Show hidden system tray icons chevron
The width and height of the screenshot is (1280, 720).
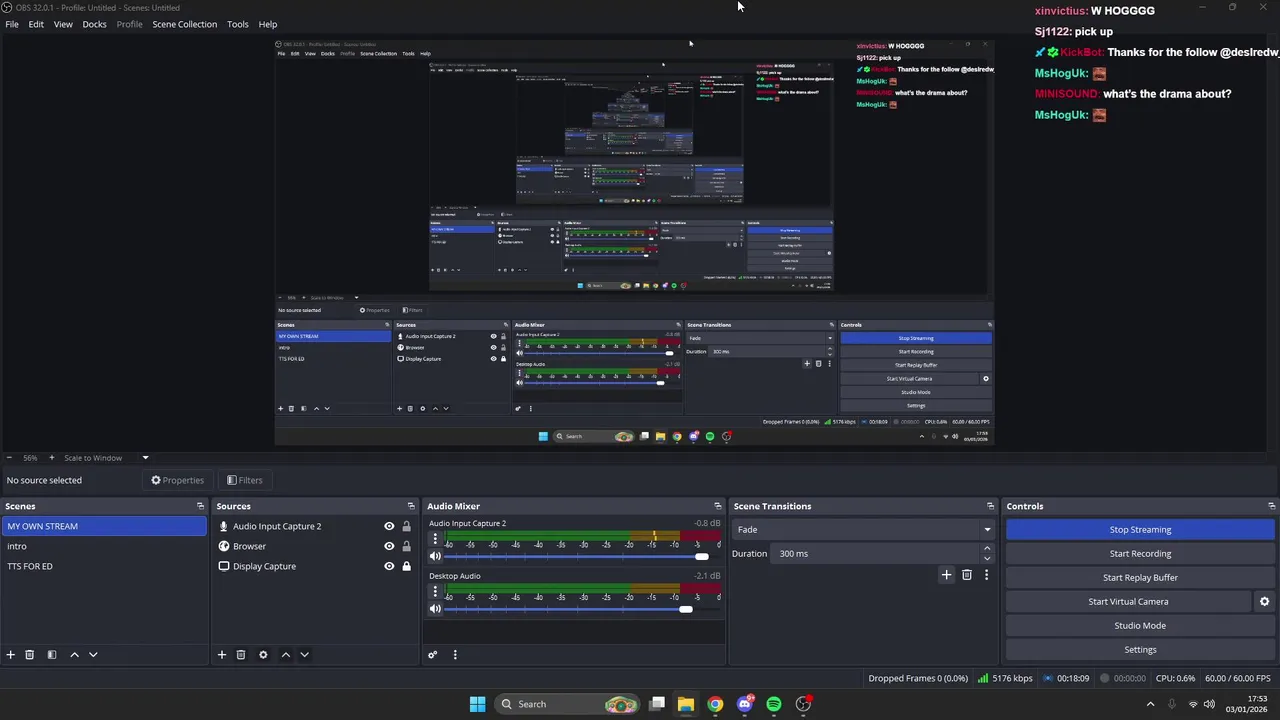click(x=1150, y=704)
